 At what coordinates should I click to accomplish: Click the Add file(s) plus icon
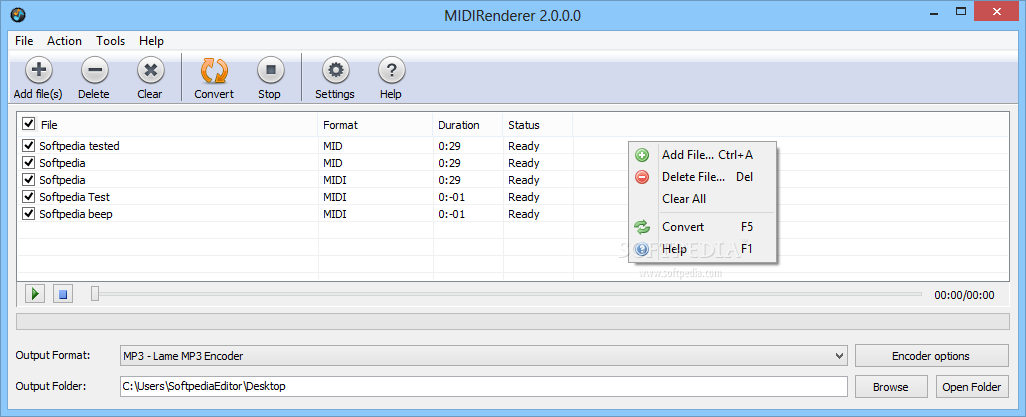click(x=39, y=69)
